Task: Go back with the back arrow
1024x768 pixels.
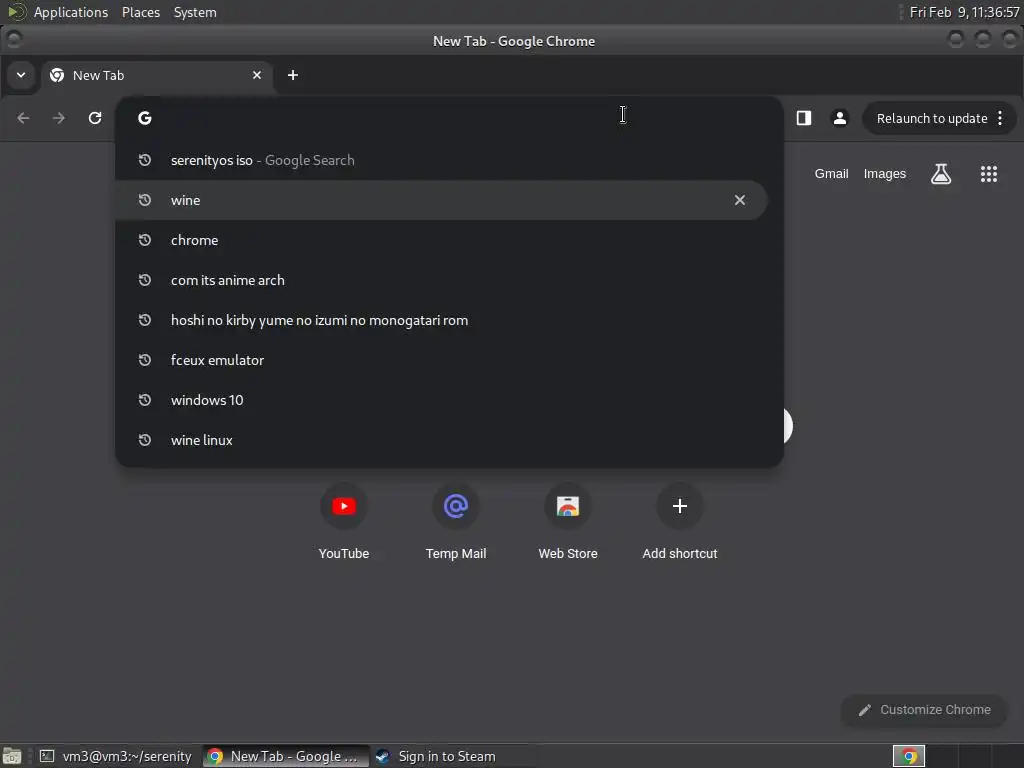Action: coord(24,118)
